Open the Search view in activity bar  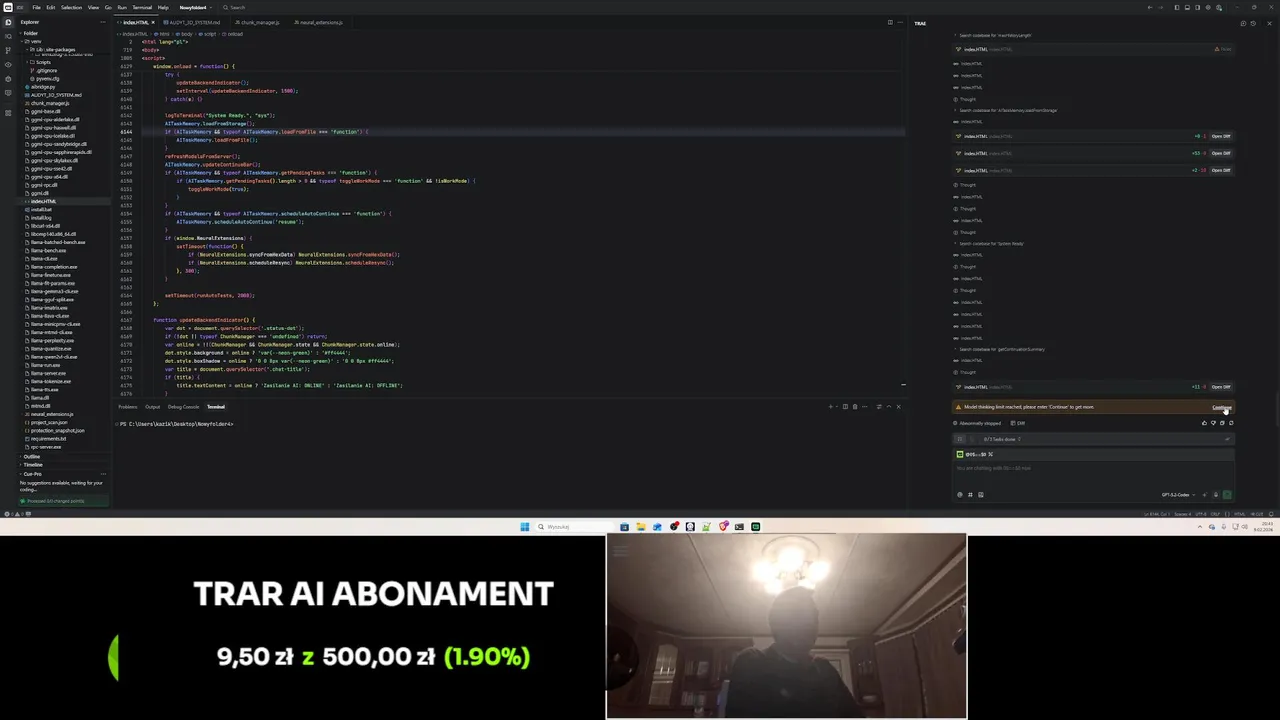(x=8, y=36)
